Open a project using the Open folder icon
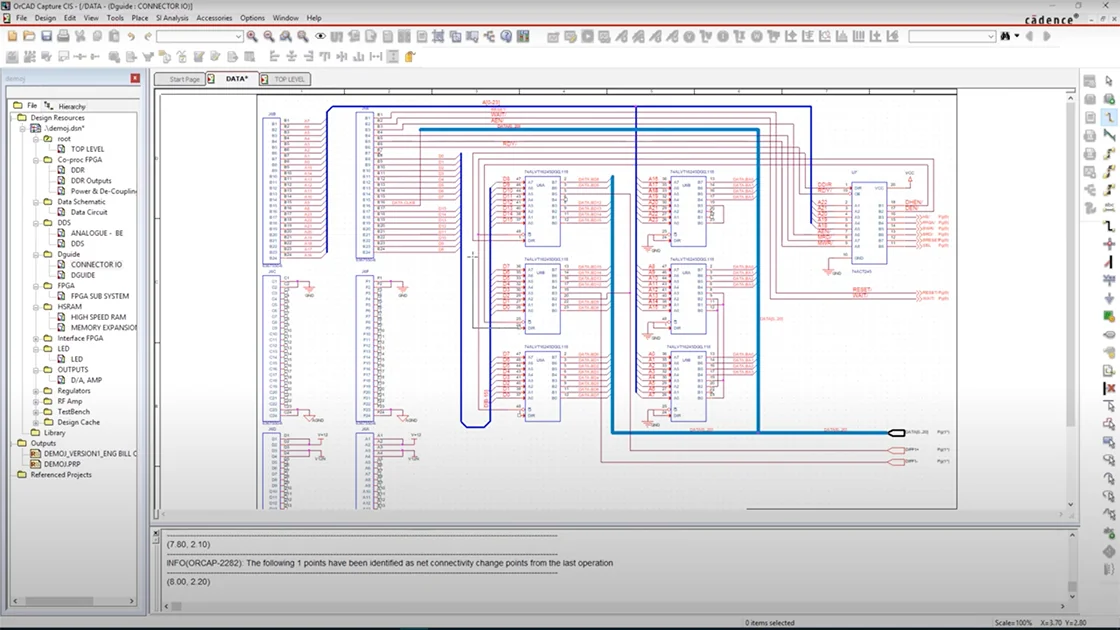This screenshot has height=630, width=1120. click(x=27, y=38)
